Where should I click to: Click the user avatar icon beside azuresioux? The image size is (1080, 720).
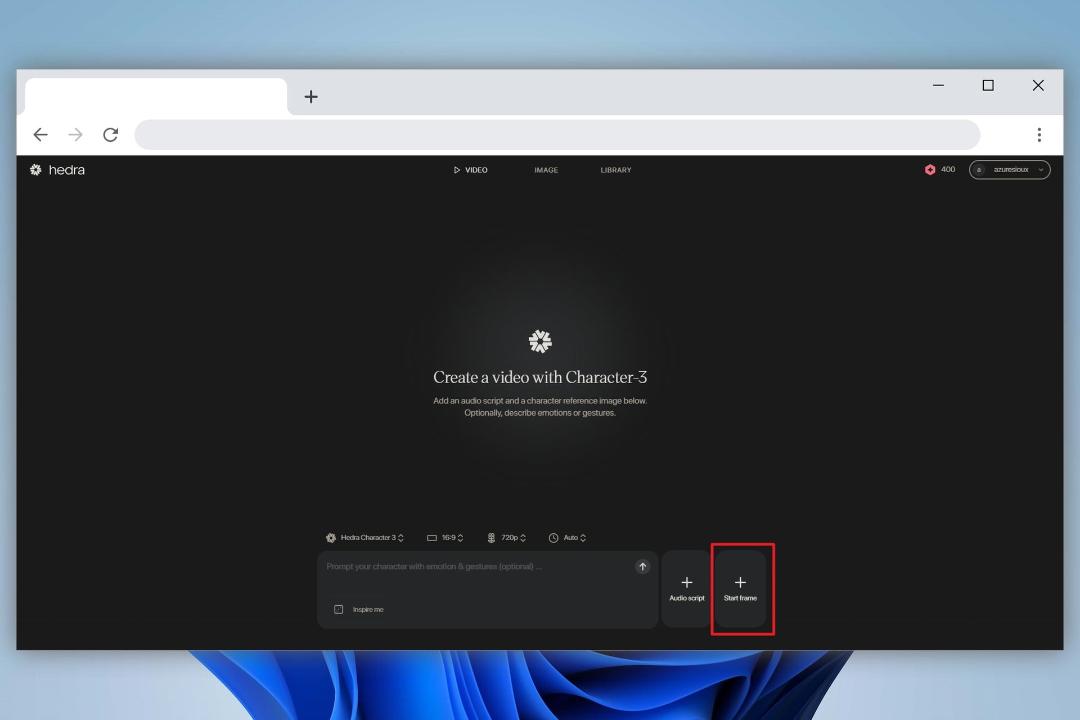pyautogui.click(x=979, y=169)
